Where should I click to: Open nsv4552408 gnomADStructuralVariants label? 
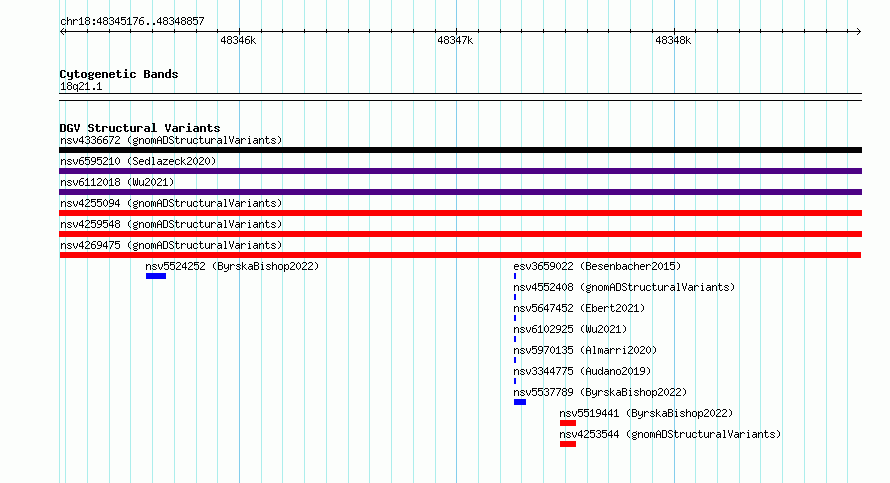click(624, 287)
